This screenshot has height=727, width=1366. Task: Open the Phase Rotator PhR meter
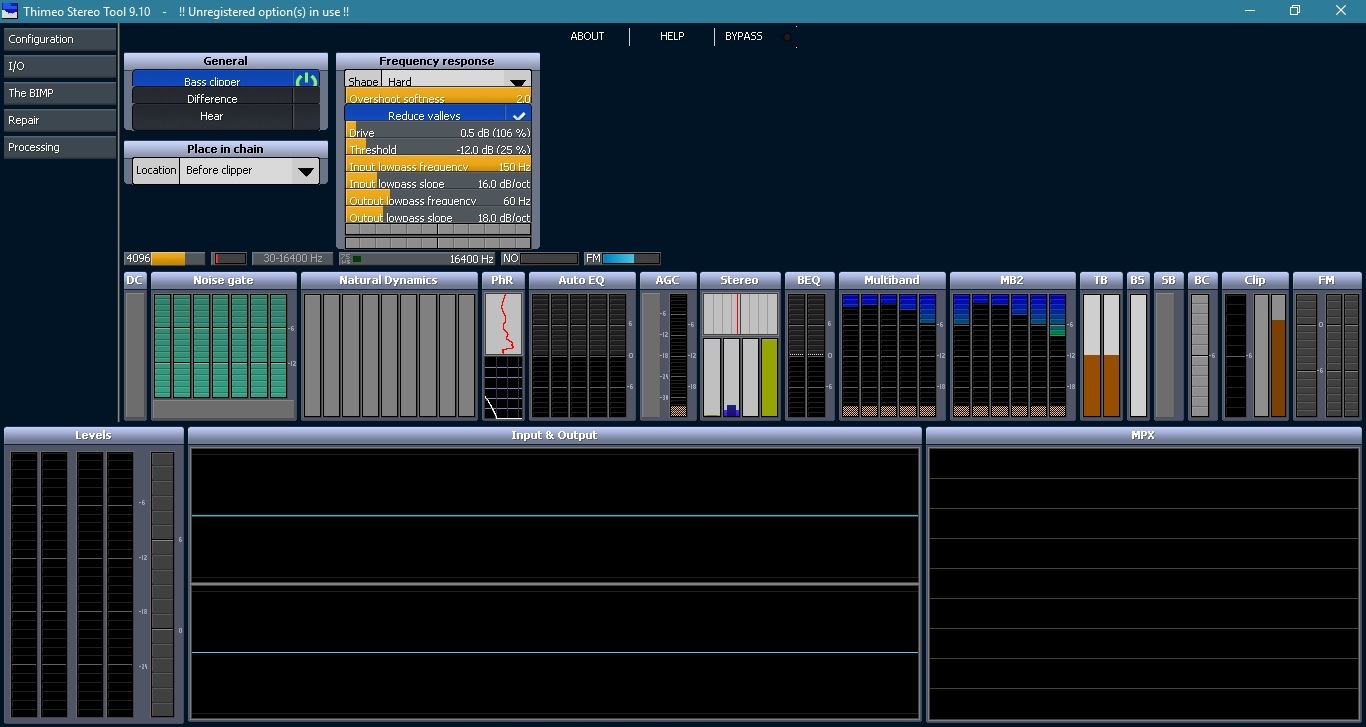pos(503,346)
